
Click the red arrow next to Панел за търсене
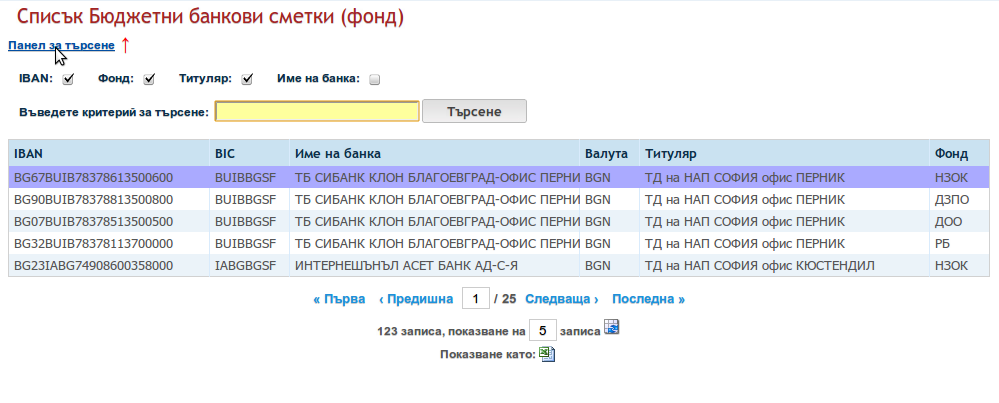coord(125,45)
